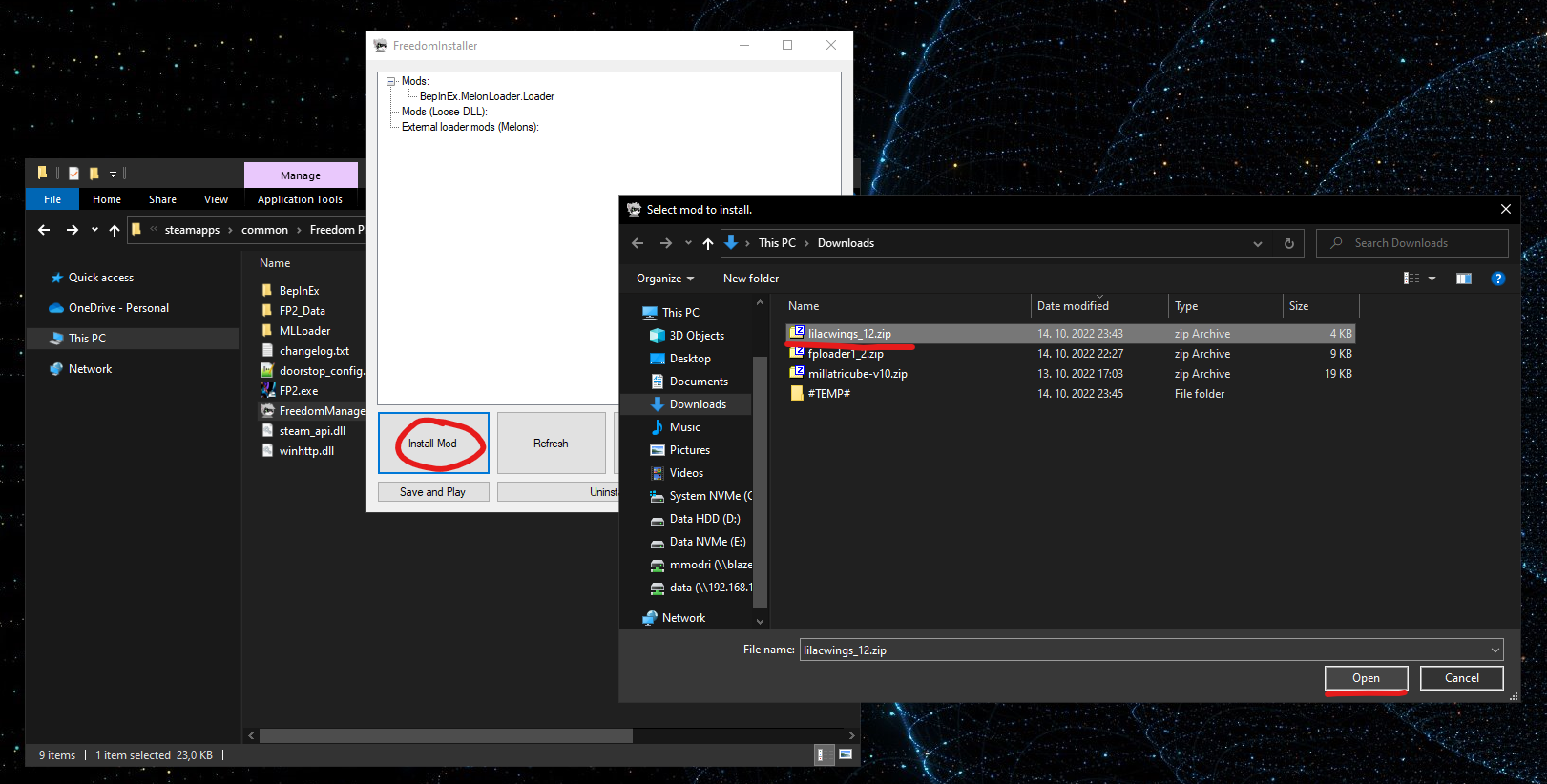1547x784 pixels.
Task: Toggle the preview pane icon
Action: point(1463,279)
